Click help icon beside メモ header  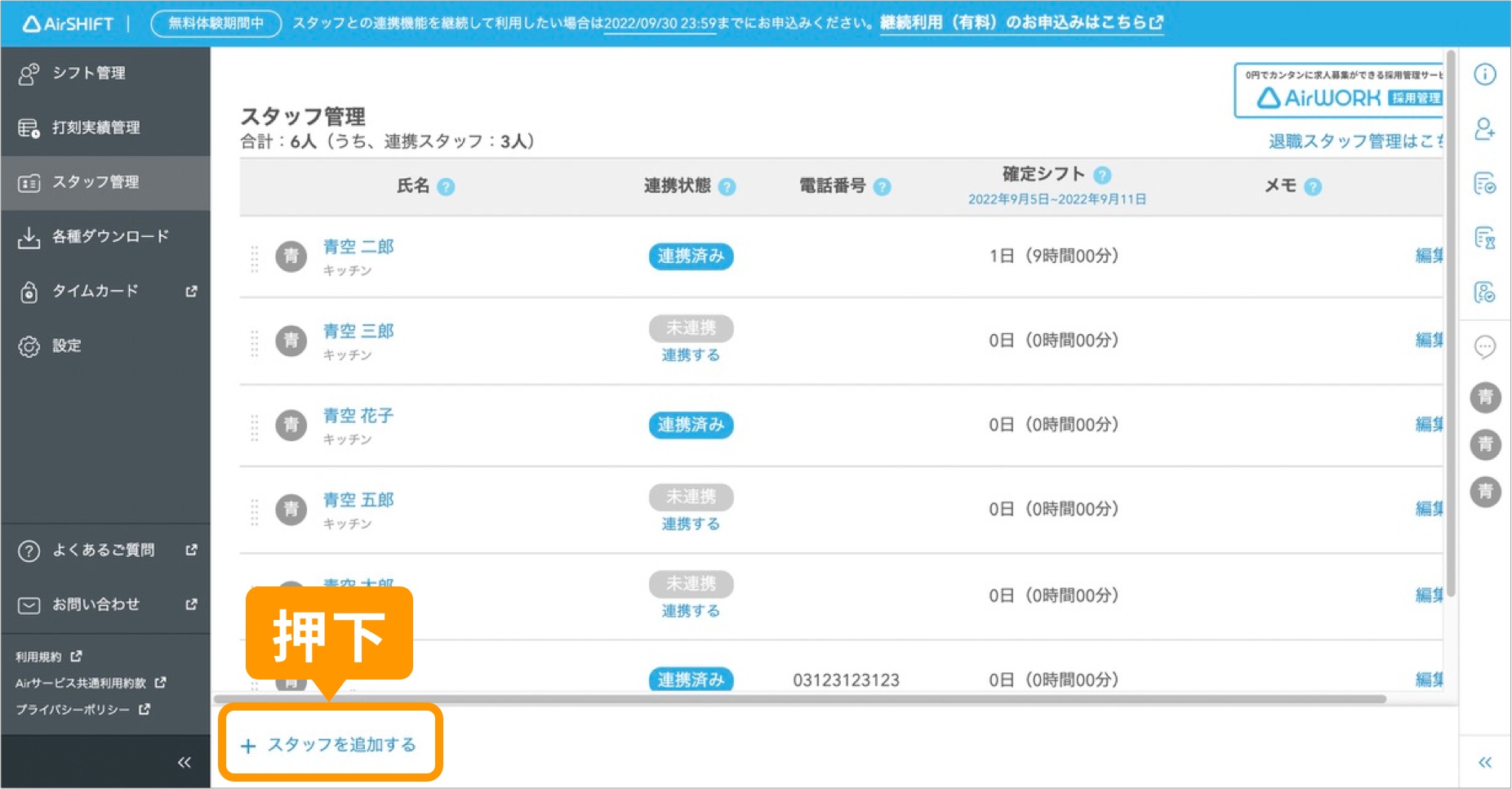1313,187
